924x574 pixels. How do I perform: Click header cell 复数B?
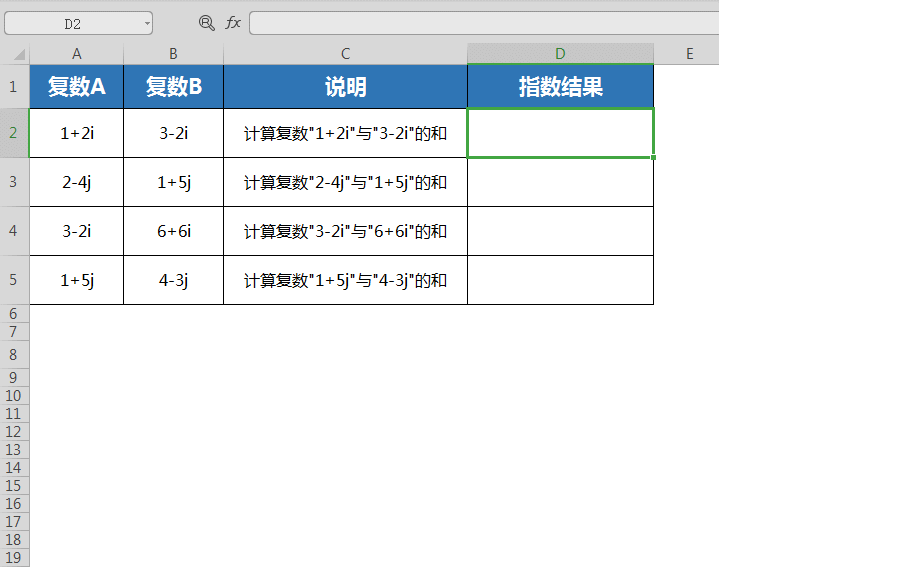tap(173, 87)
